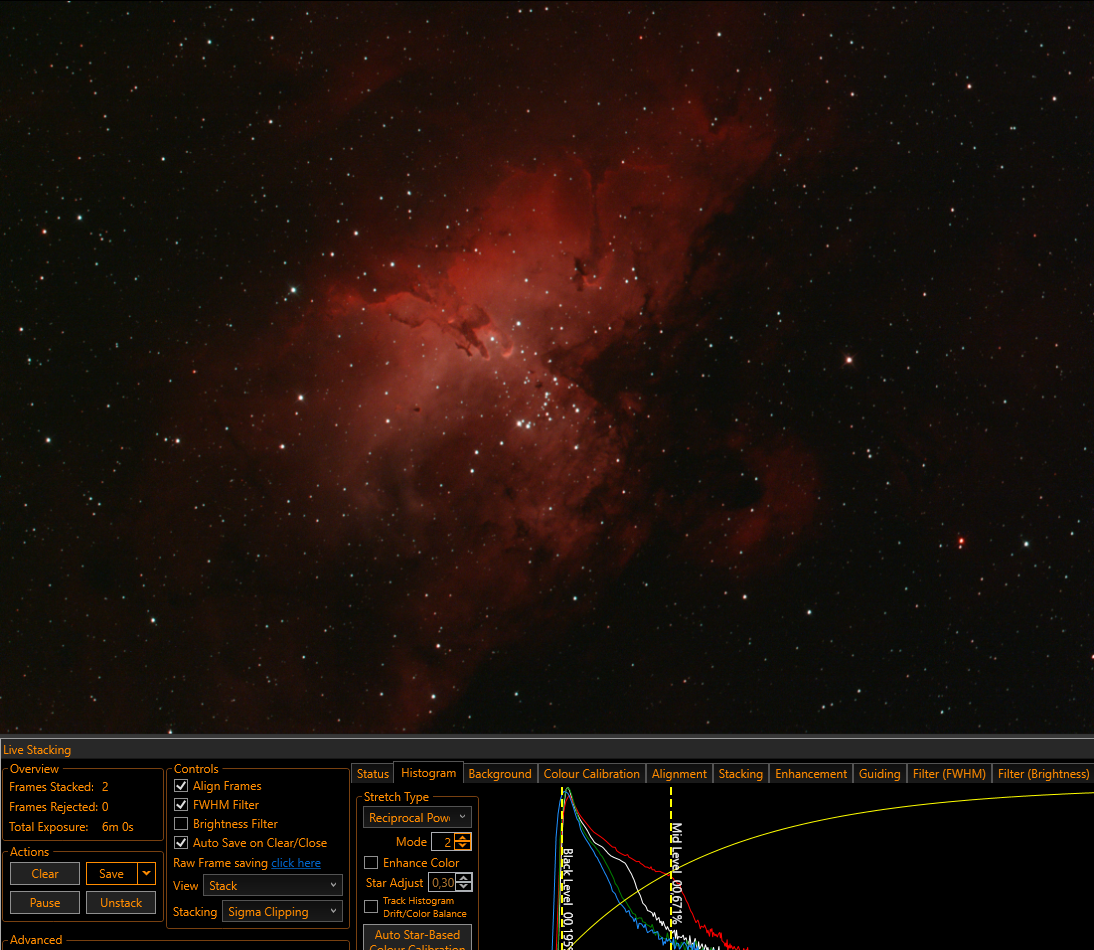The width and height of the screenshot is (1094, 950).
Task: Open the Enhancement tab
Action: tap(811, 774)
